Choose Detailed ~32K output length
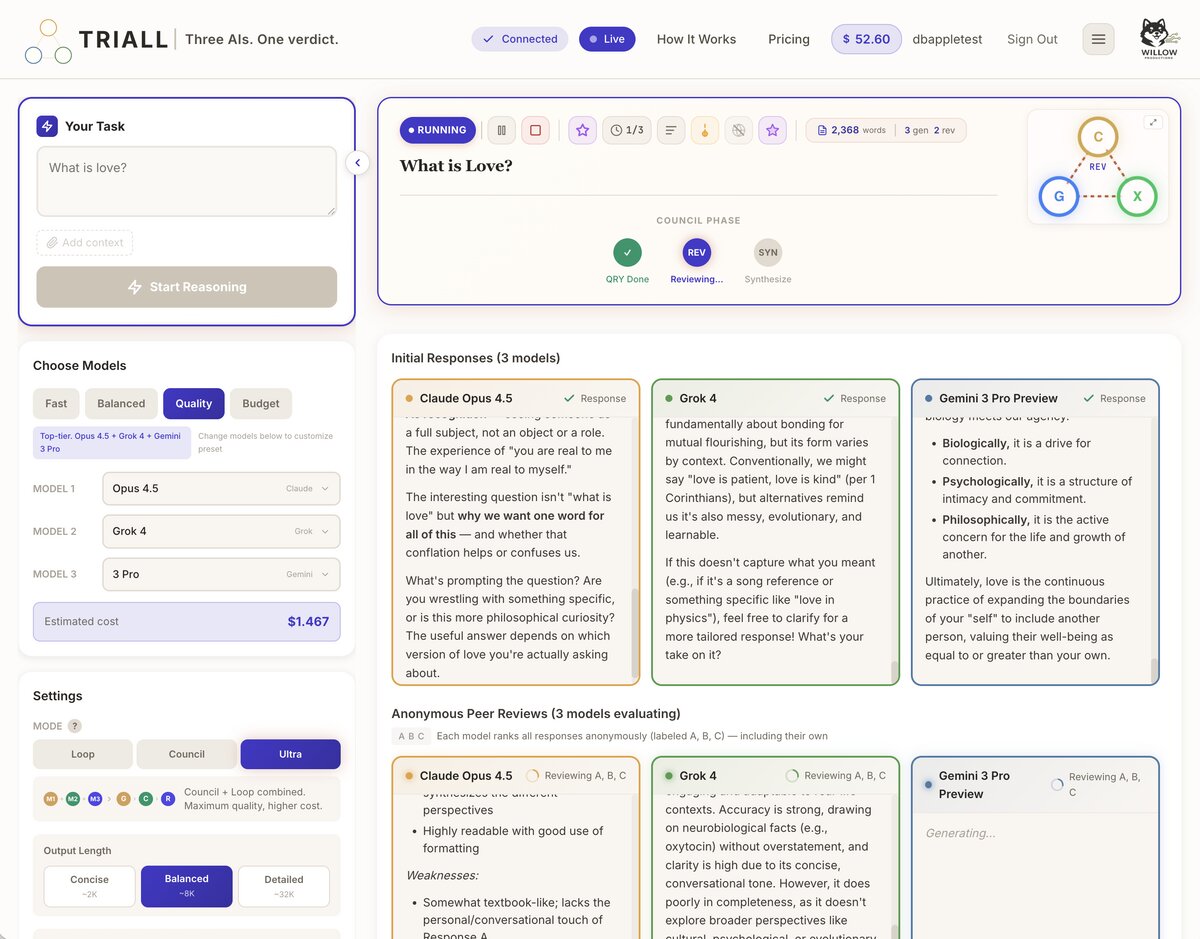1200x939 pixels. [x=284, y=886]
